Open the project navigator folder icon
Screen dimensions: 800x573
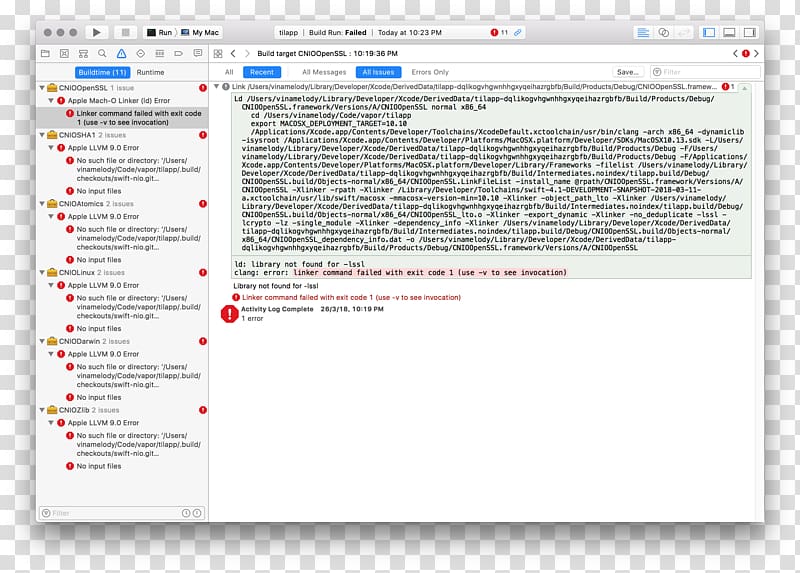pos(45,53)
